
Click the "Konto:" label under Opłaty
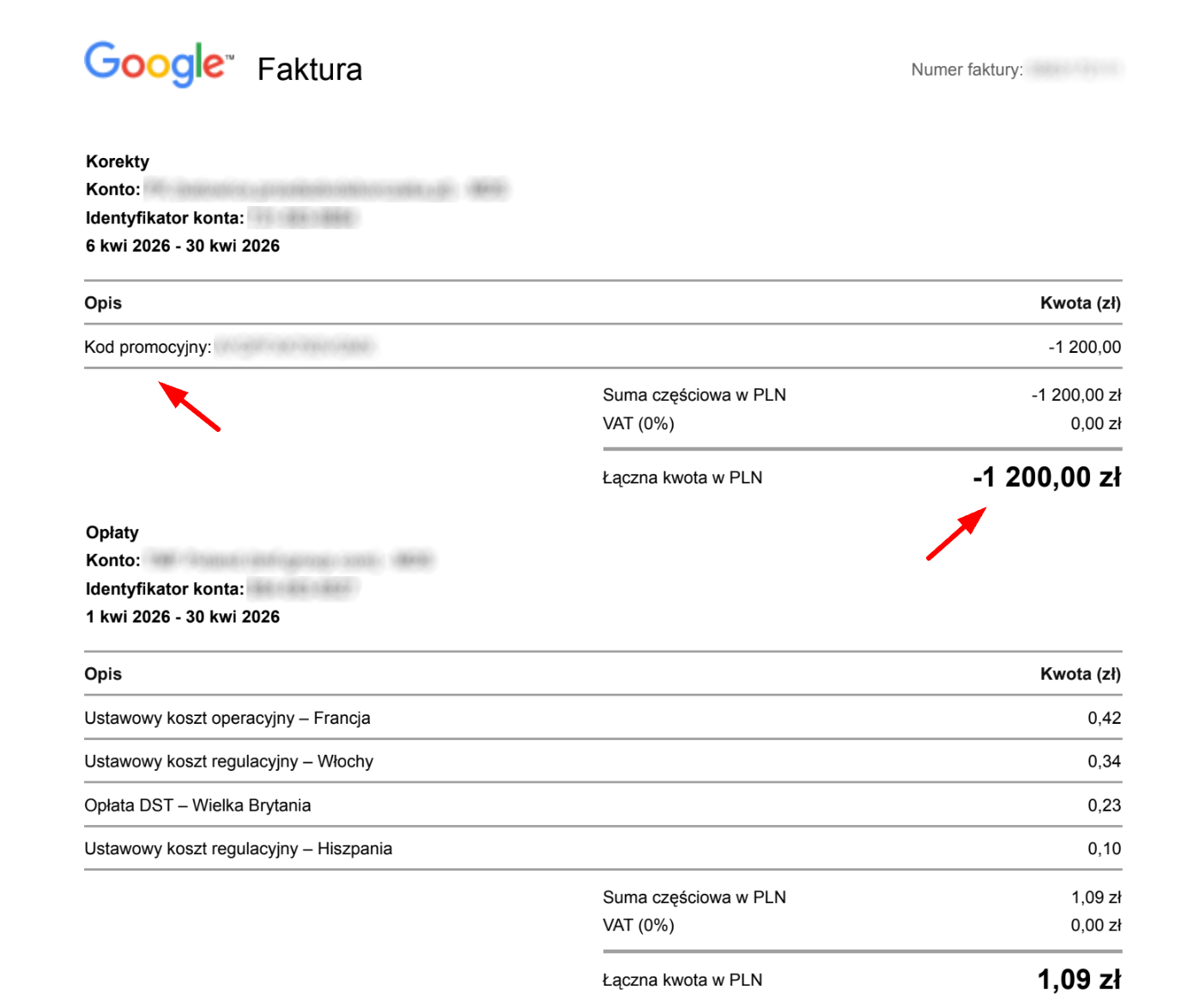(x=112, y=561)
